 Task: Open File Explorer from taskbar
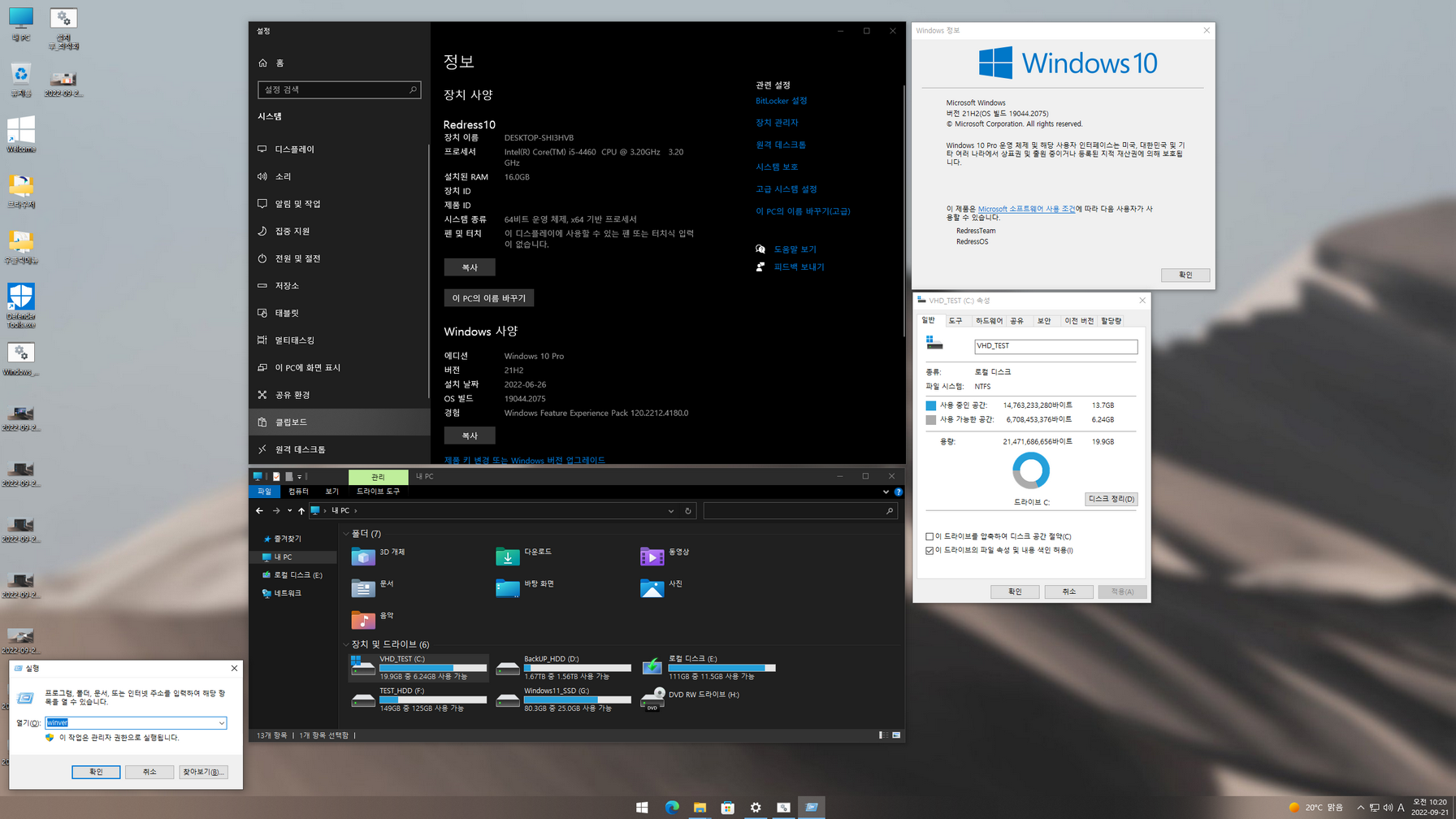pos(700,807)
